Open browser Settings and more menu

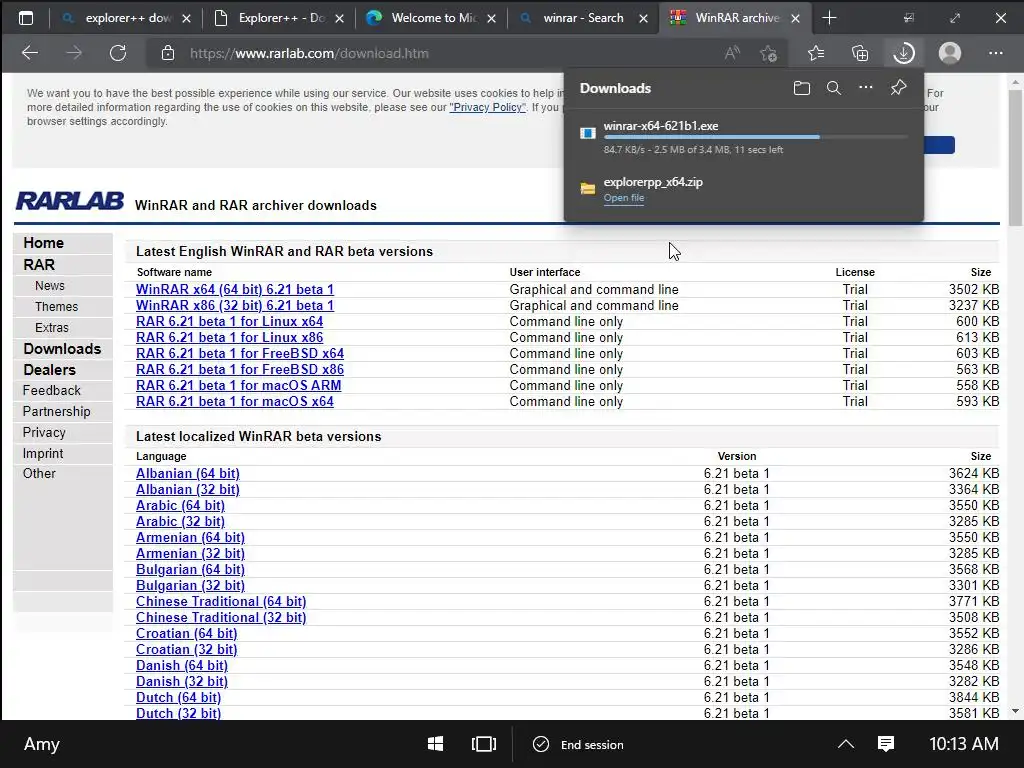tap(995, 53)
